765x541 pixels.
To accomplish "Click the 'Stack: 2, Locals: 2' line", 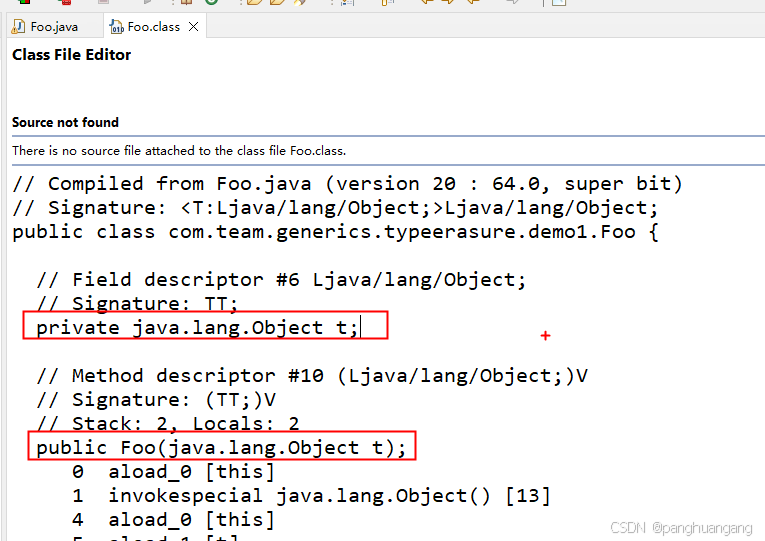I will 168,423.
